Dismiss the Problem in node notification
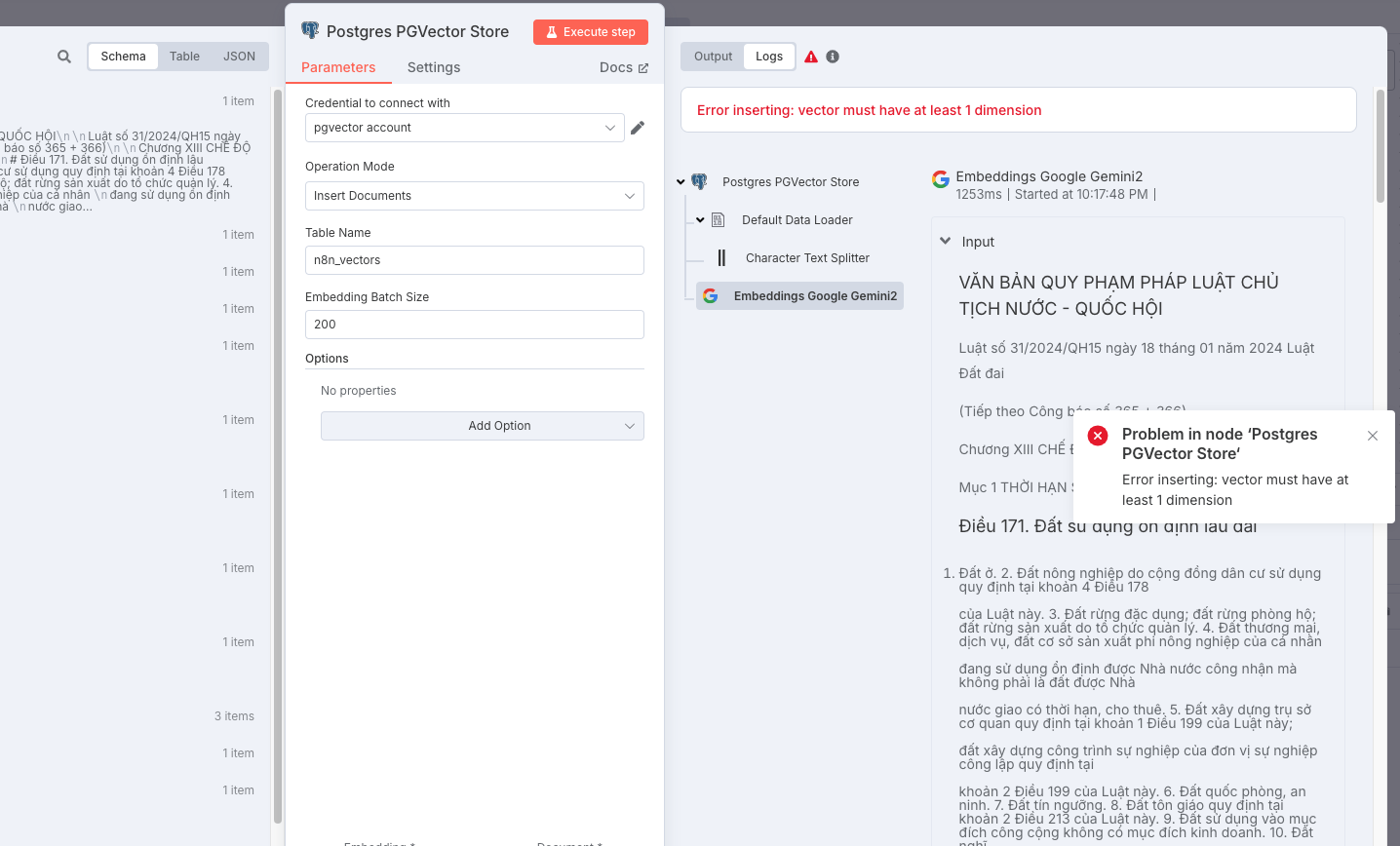 (1373, 436)
